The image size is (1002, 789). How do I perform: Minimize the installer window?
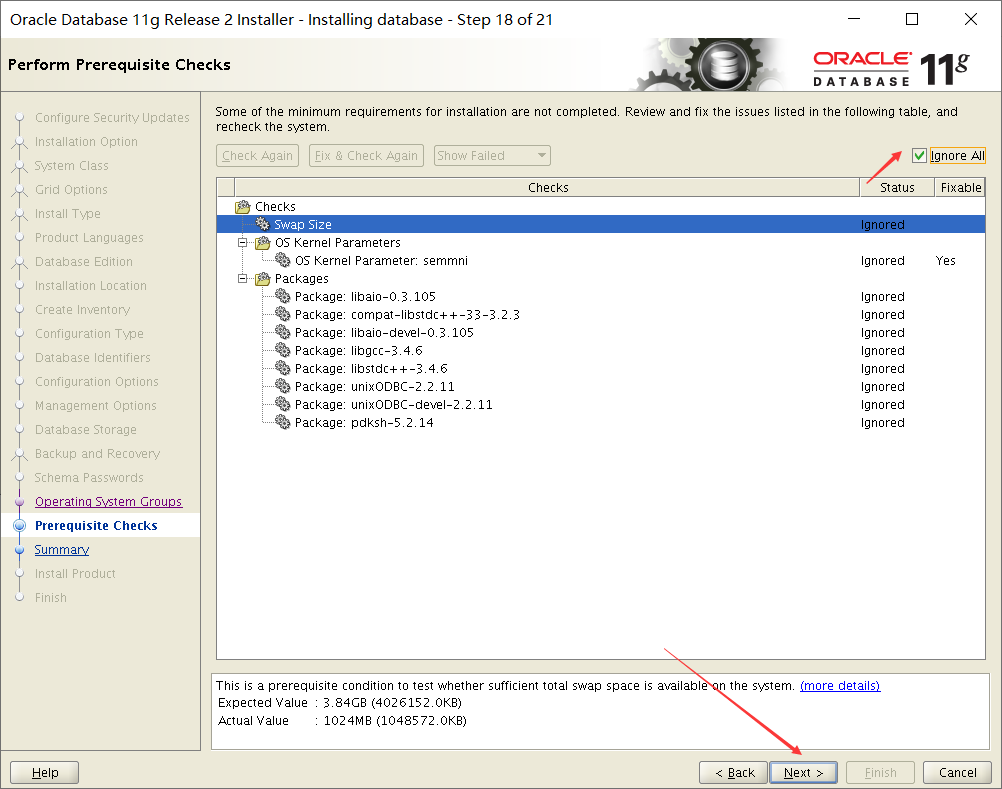[854, 19]
